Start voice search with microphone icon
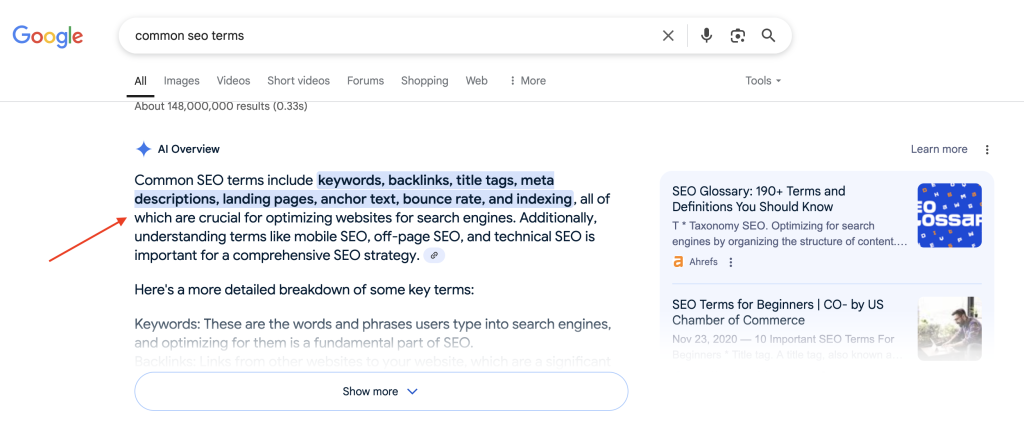The width and height of the screenshot is (1024, 423). point(706,36)
